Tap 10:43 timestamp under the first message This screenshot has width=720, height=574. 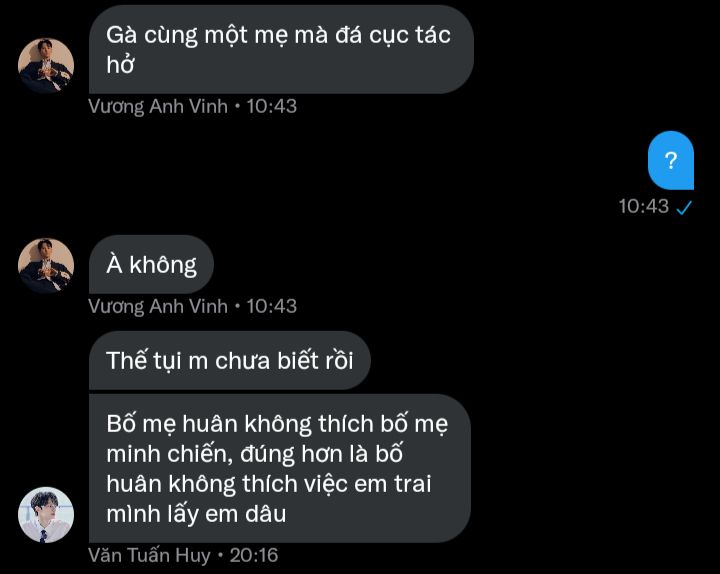(x=272, y=107)
